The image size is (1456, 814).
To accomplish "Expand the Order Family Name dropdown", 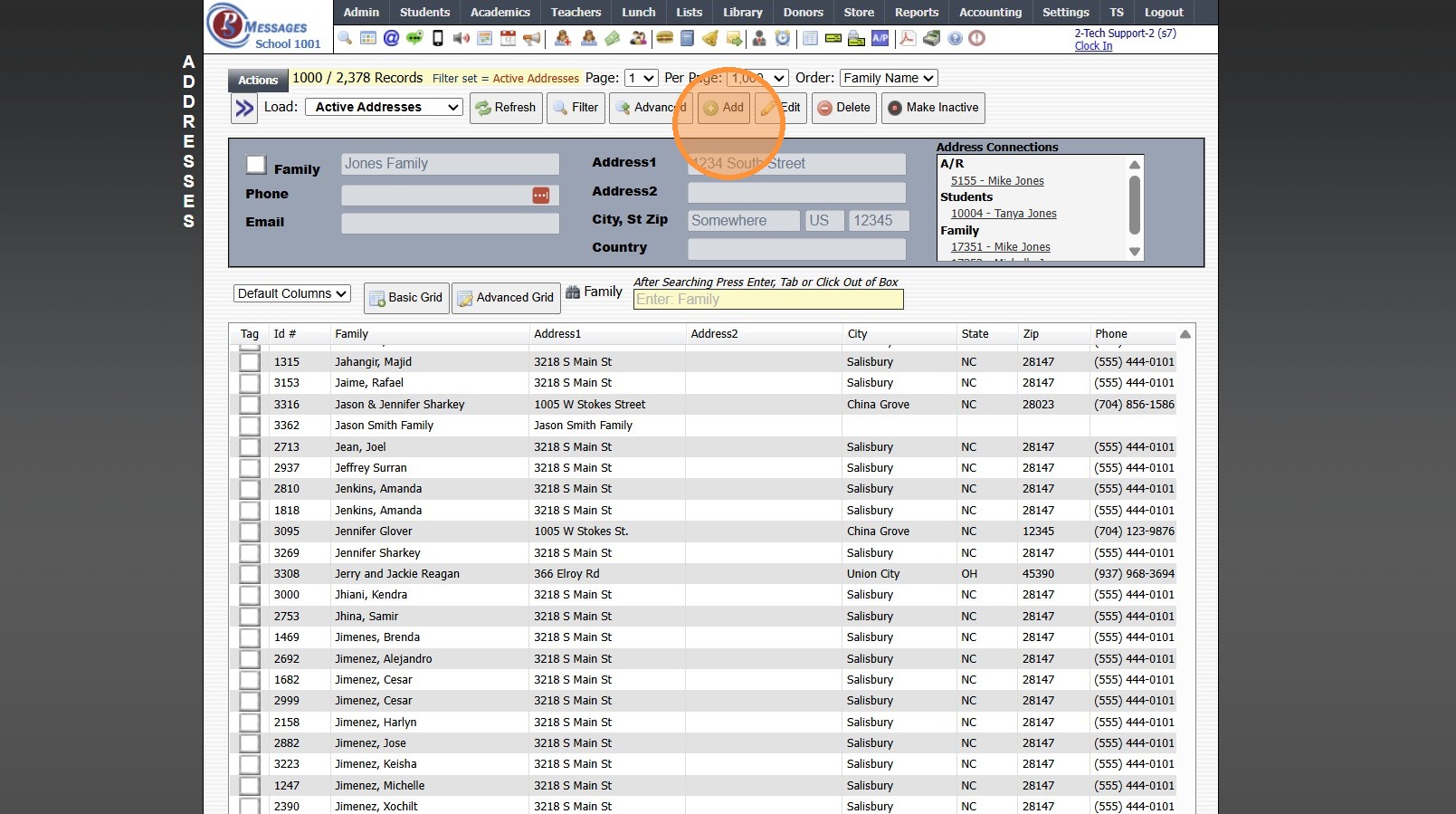I will 888,79.
